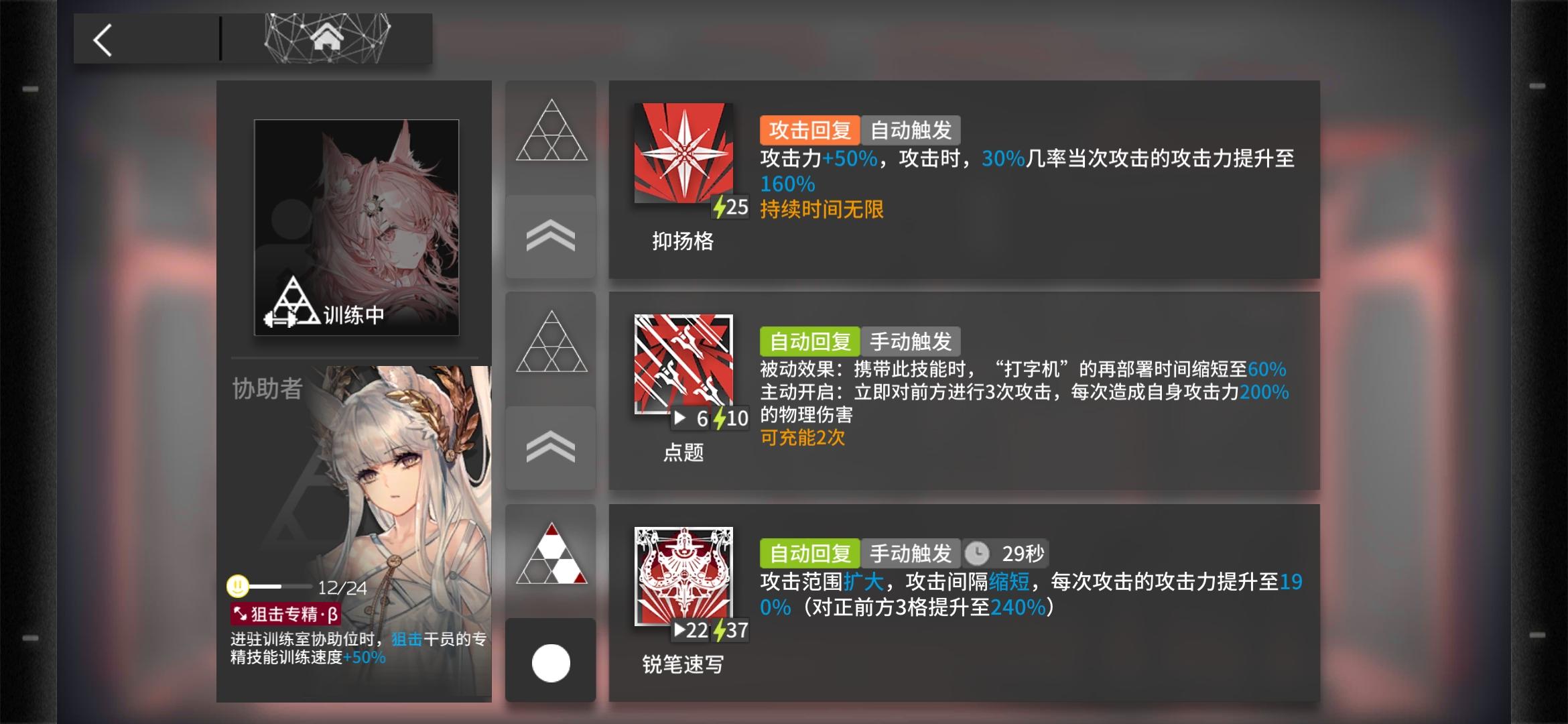The height and width of the screenshot is (724, 1568).
Task: Open the home menu icon
Action: [327, 37]
